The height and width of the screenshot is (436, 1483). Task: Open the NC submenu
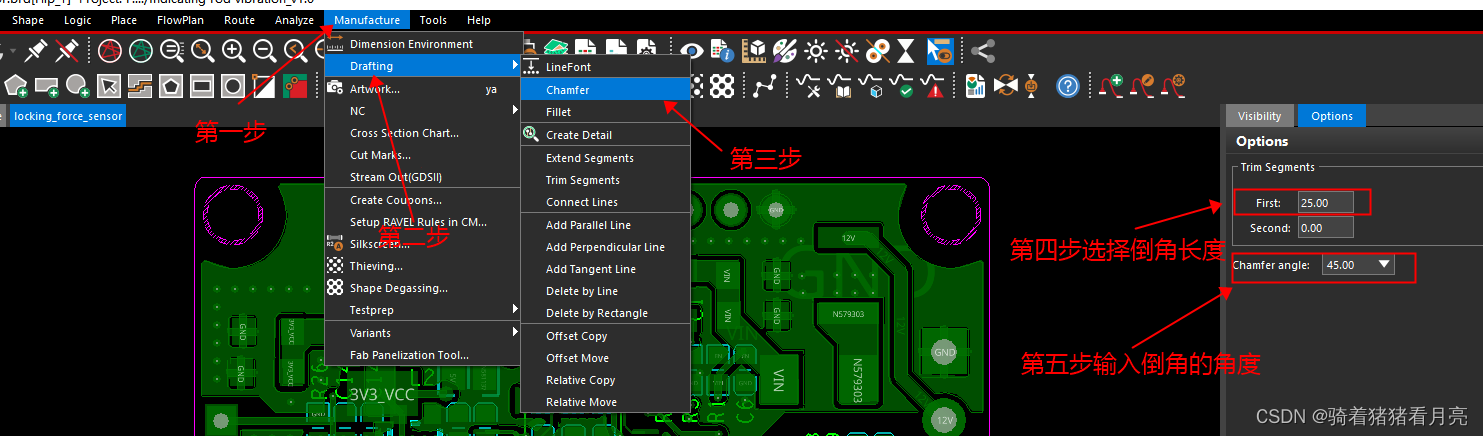click(x=423, y=111)
